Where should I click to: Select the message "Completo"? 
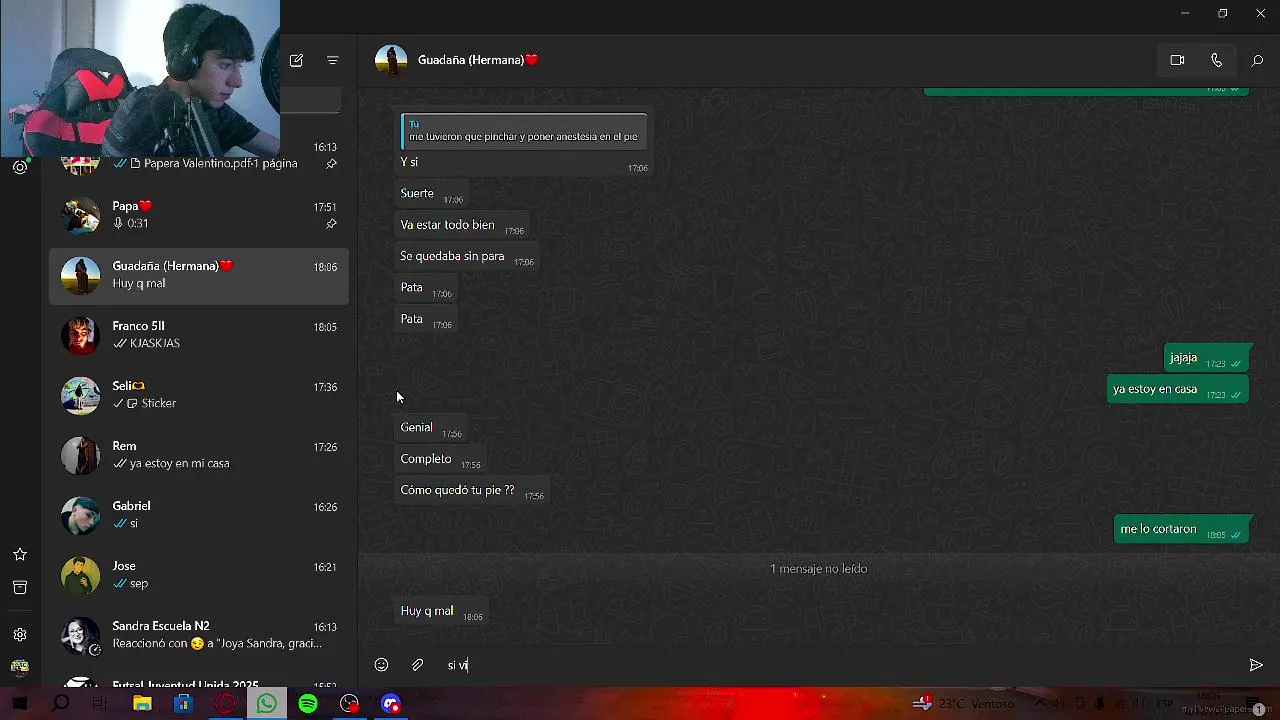tap(440, 460)
